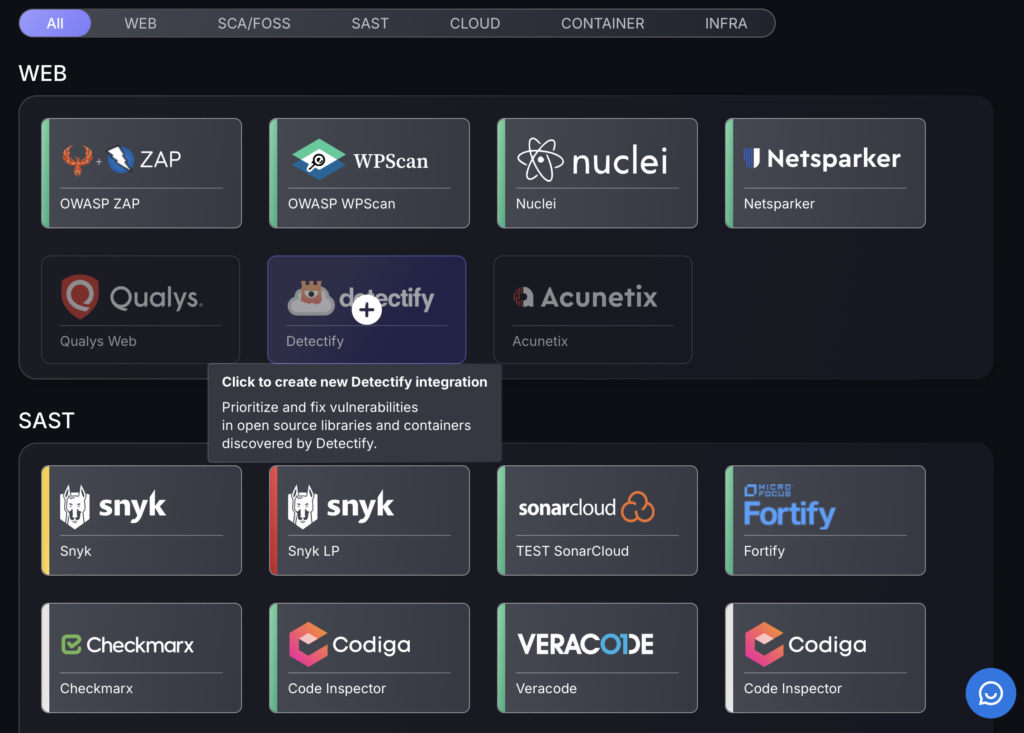The width and height of the screenshot is (1024, 733).
Task: Click the Micro Focus Fortify logo
Action: (x=790, y=506)
